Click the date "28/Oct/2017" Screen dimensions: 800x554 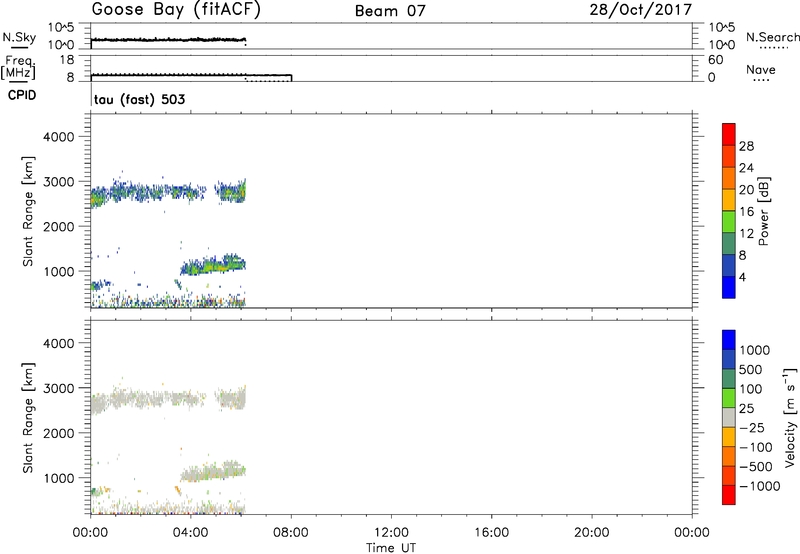[x=641, y=10]
